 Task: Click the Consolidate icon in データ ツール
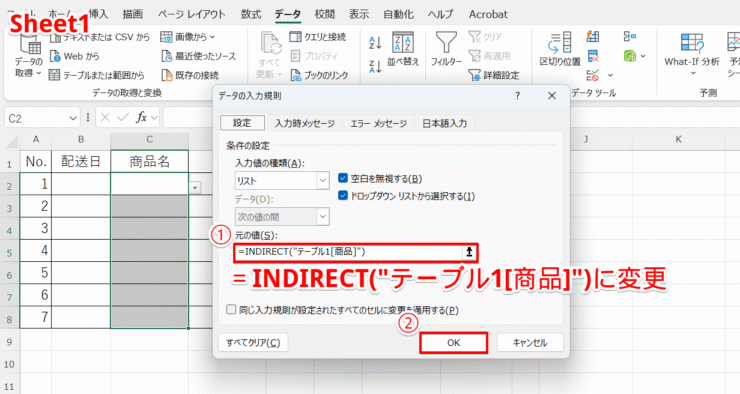630,36
